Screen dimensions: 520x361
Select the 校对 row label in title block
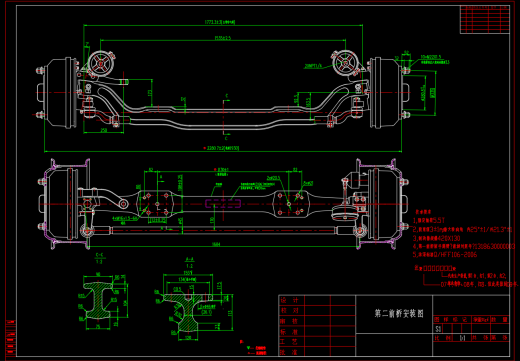coord(289,311)
